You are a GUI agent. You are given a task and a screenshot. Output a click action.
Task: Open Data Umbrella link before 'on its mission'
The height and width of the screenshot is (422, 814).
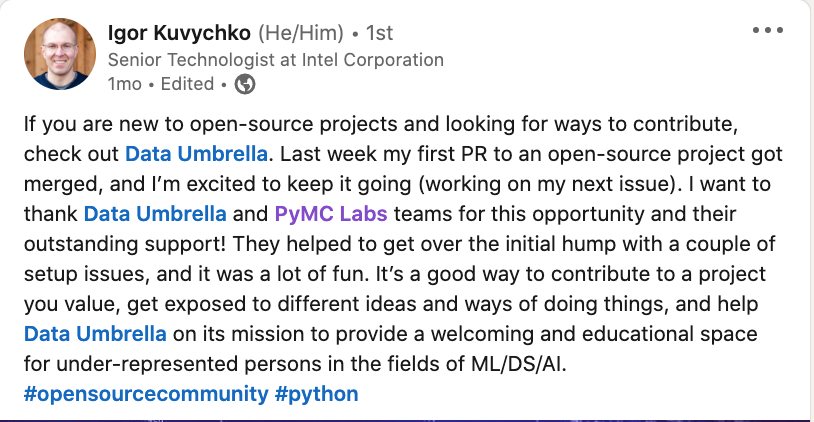(x=94, y=333)
